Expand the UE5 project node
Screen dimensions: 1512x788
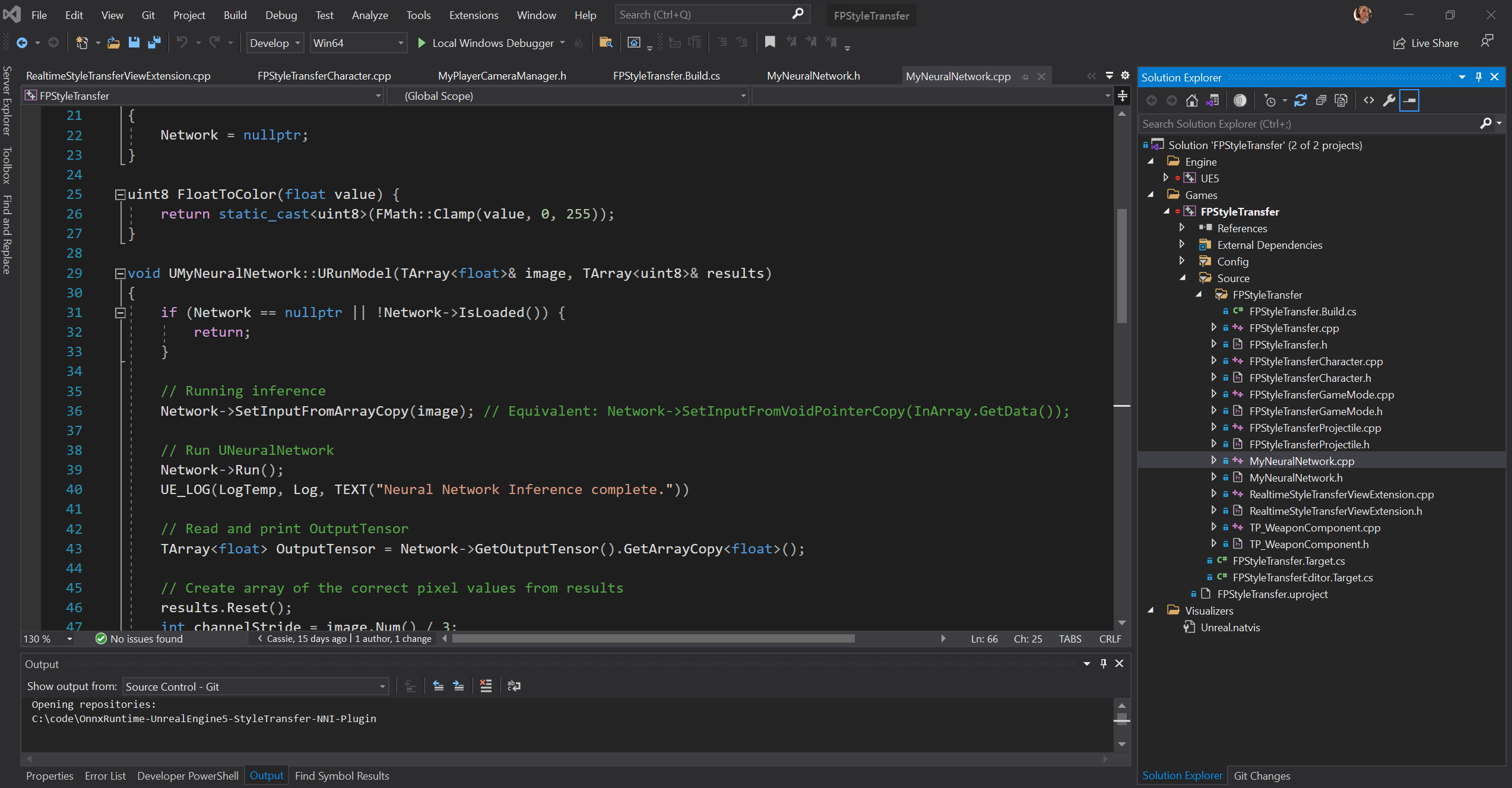click(x=1165, y=178)
